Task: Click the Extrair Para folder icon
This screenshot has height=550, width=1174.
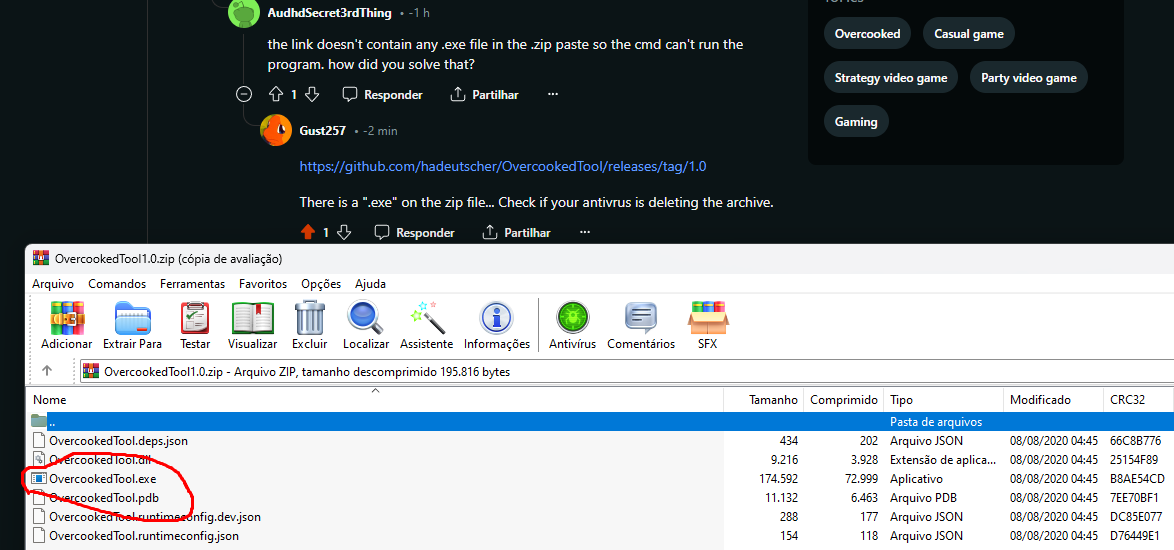Action: click(133, 318)
